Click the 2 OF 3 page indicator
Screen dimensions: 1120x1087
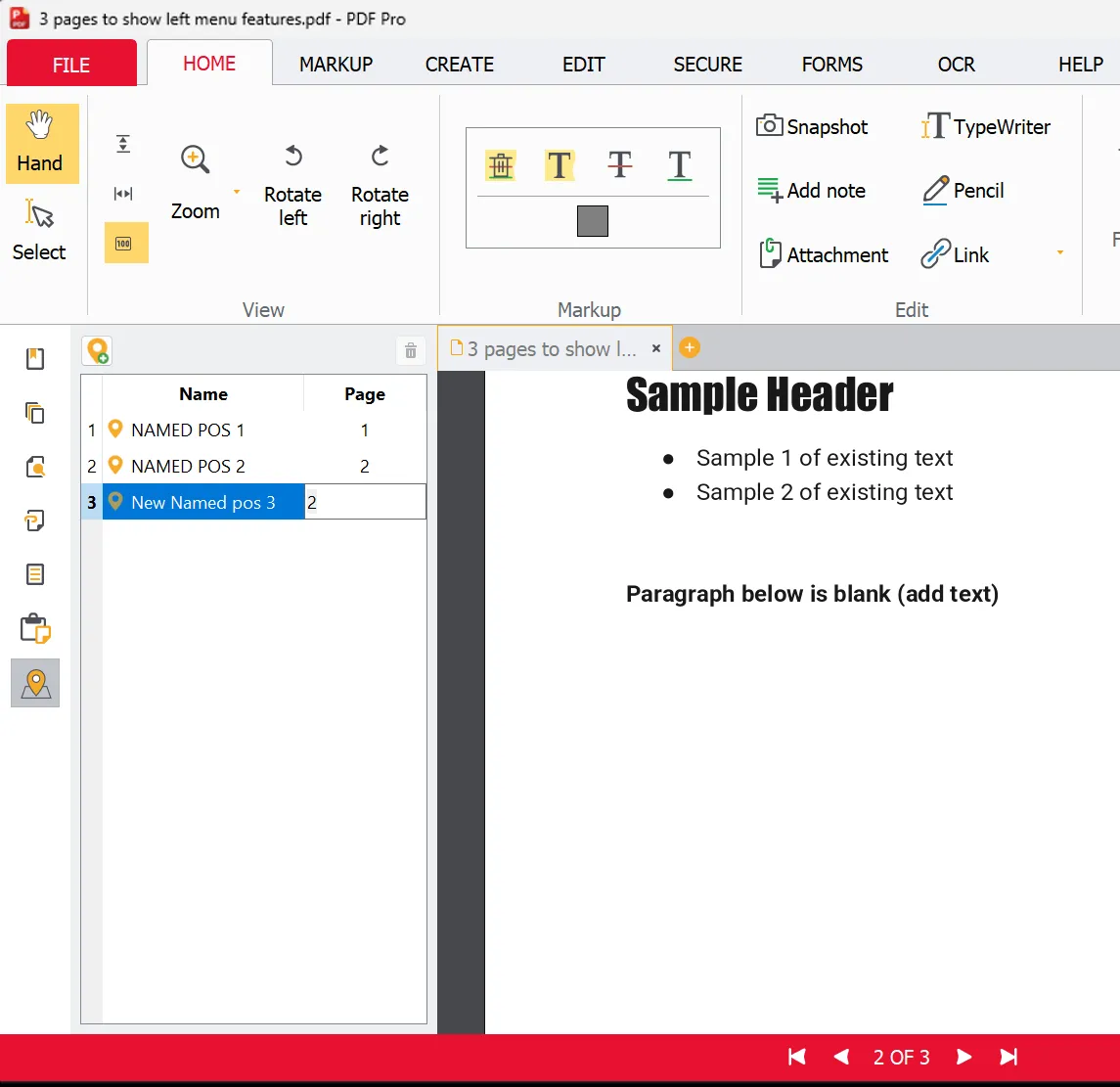click(902, 1057)
